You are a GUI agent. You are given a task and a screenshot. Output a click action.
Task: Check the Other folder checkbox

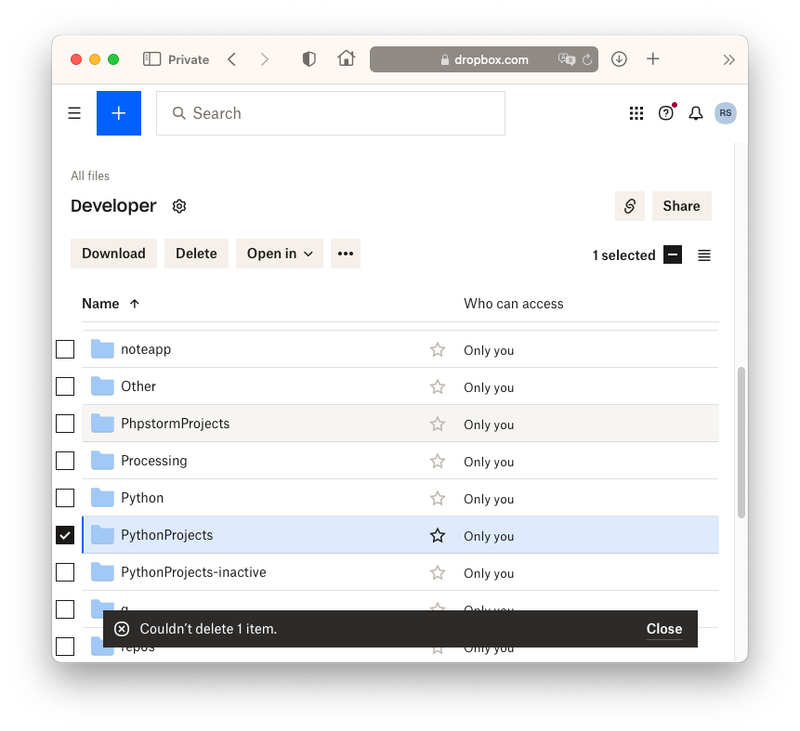[65, 387]
